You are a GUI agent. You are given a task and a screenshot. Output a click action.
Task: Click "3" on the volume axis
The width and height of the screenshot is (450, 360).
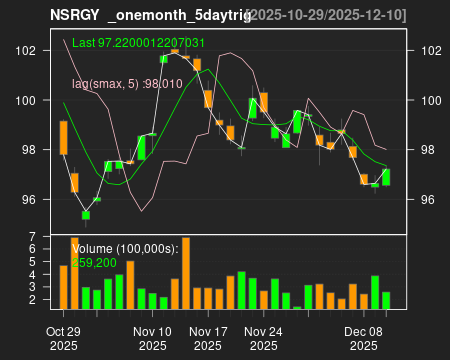(x=32, y=287)
